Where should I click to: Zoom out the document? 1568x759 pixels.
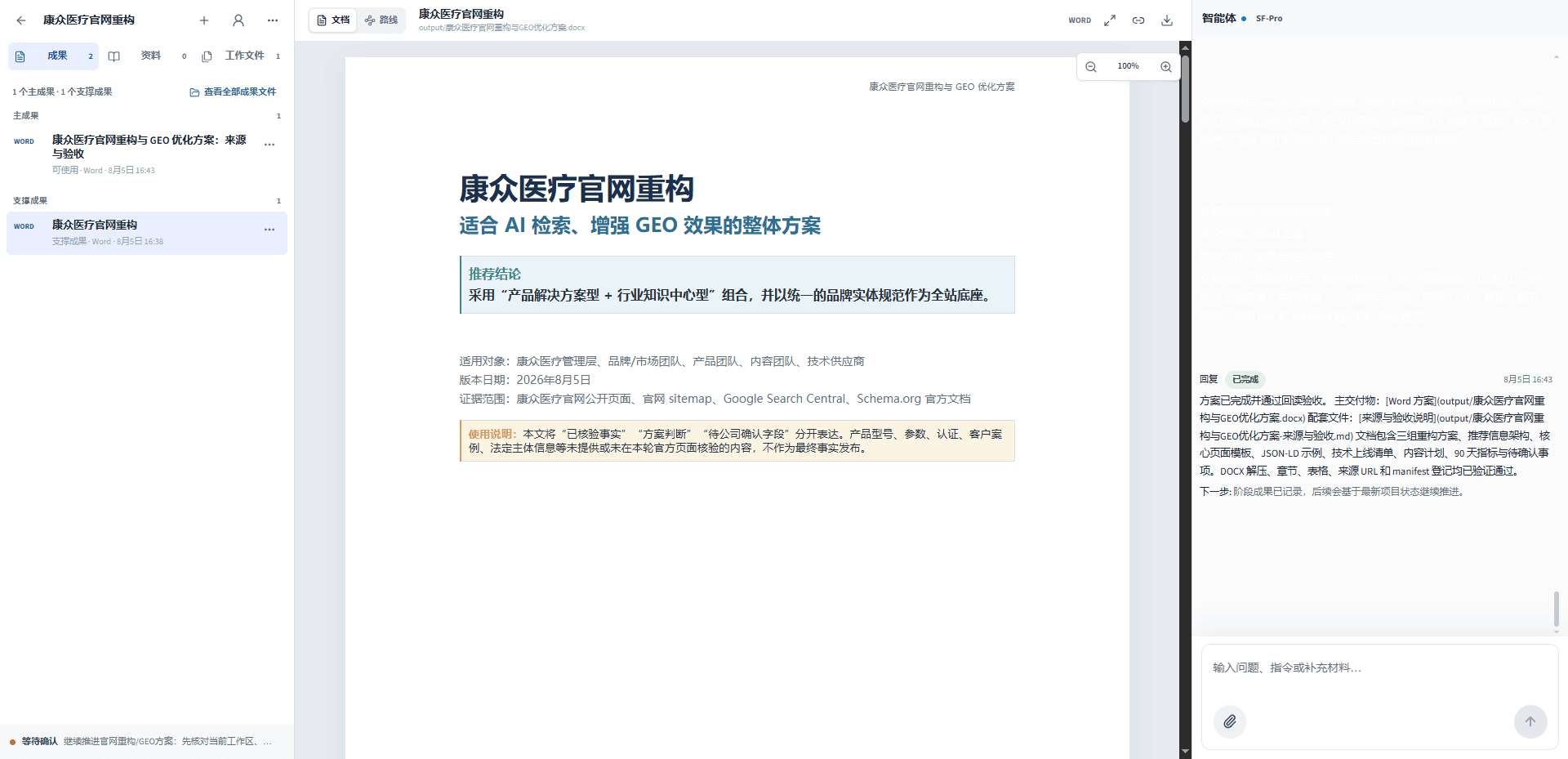coord(1091,67)
